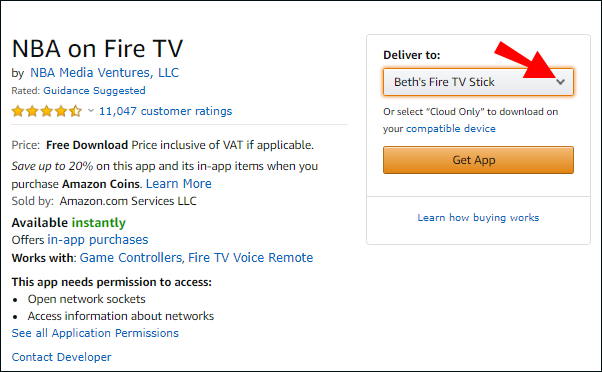Open the NBA Media Ventures, LLC link
Image resolution: width=602 pixels, height=372 pixels.
[104, 73]
